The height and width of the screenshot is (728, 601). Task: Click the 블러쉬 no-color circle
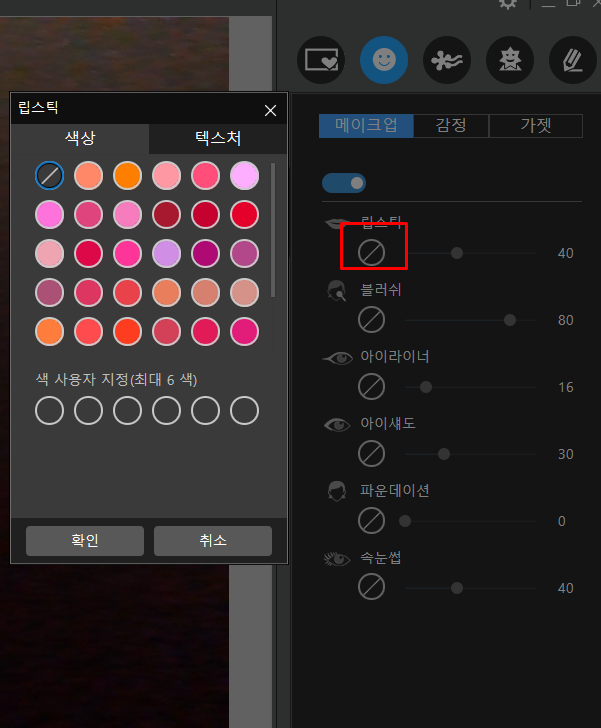(372, 320)
